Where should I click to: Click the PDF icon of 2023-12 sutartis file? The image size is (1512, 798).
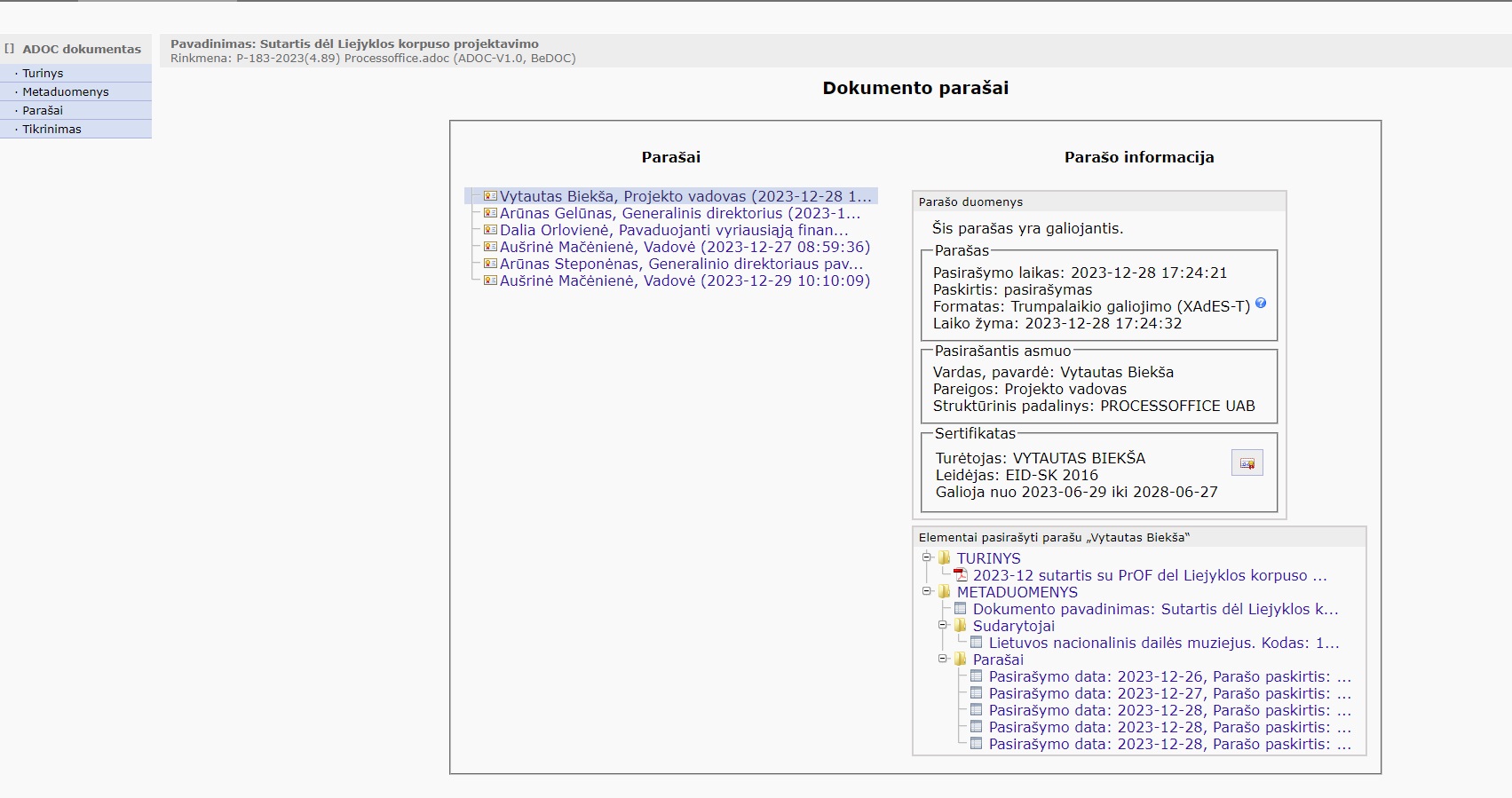pyautogui.click(x=960, y=575)
